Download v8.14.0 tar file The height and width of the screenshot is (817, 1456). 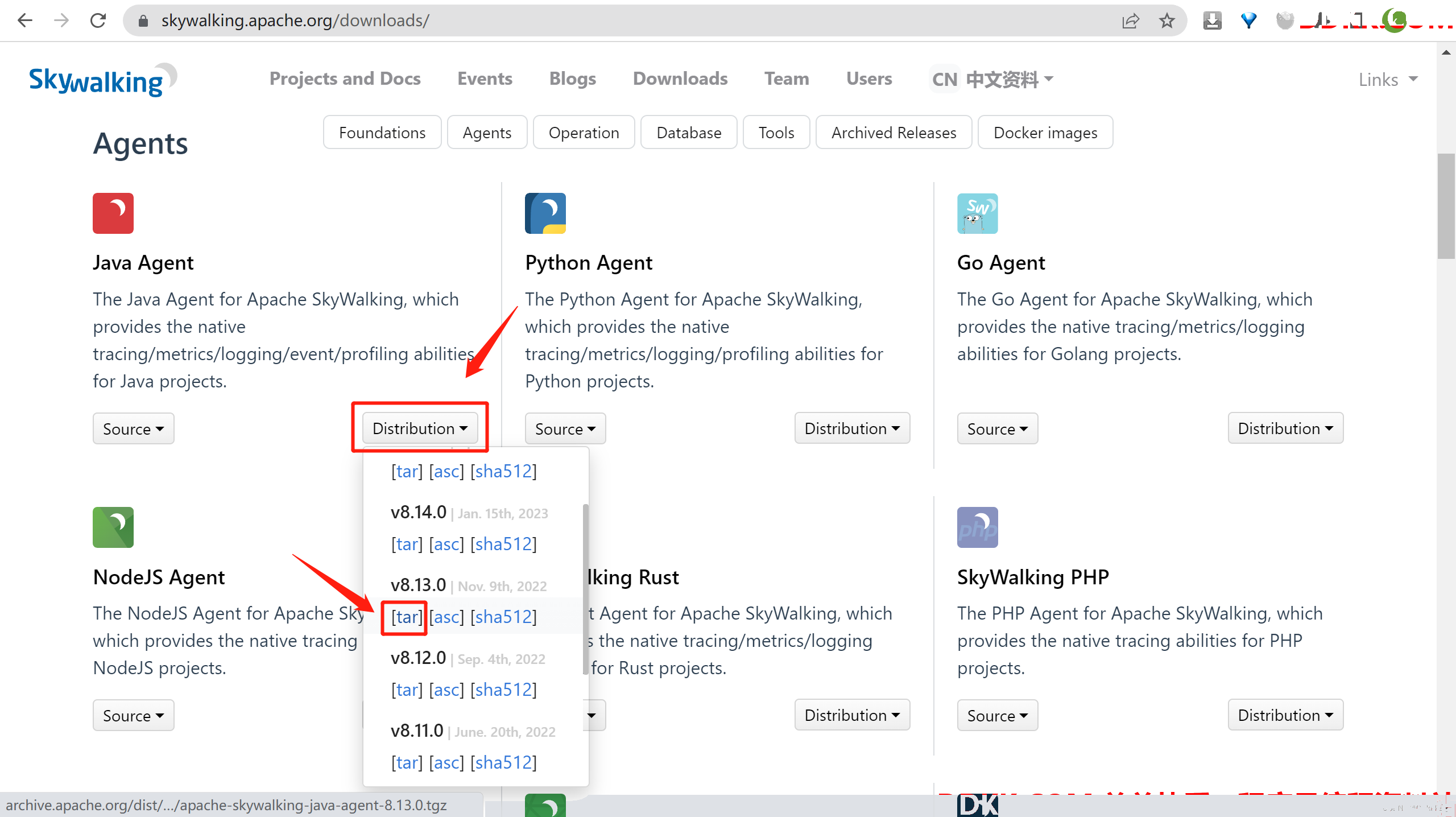pyautogui.click(x=407, y=544)
